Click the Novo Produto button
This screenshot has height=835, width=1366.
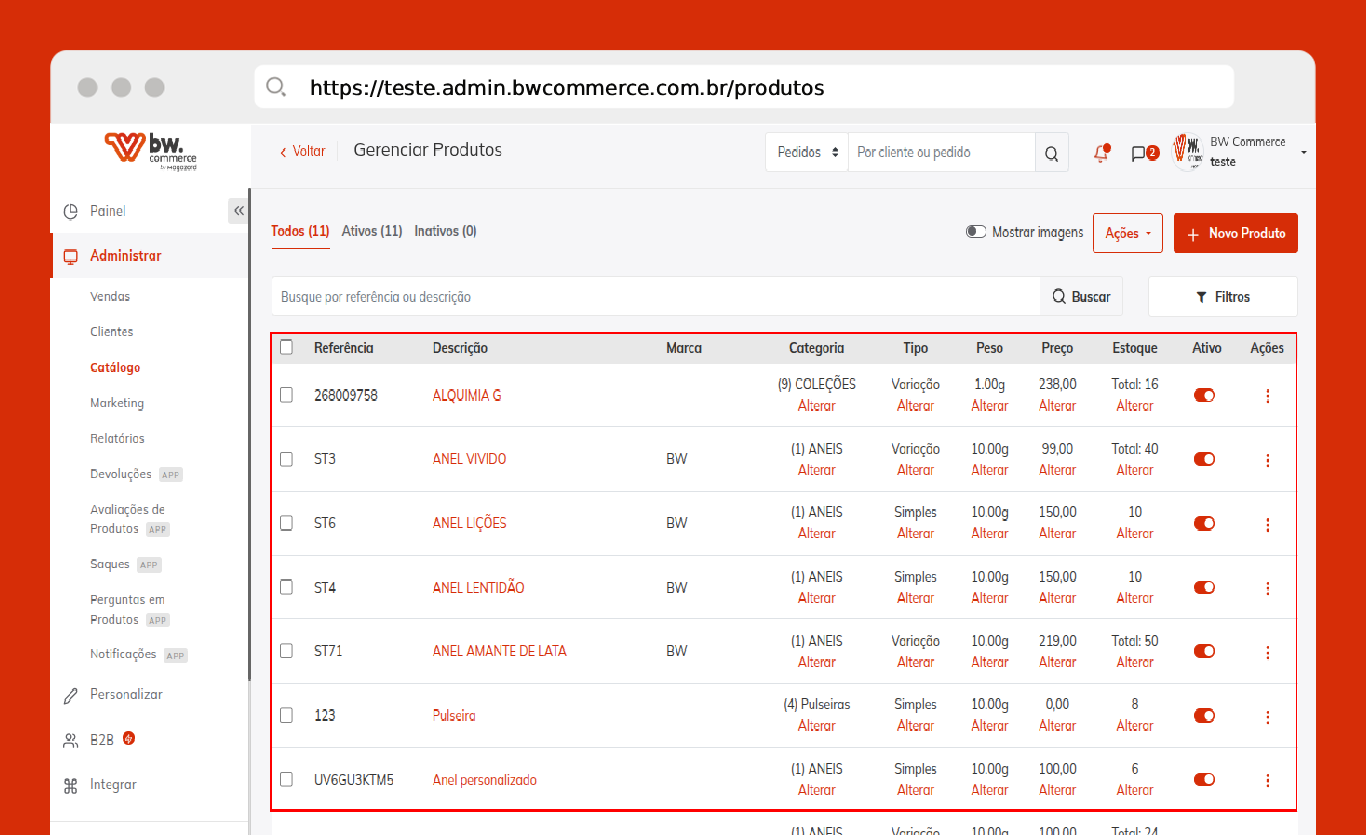coord(1235,233)
